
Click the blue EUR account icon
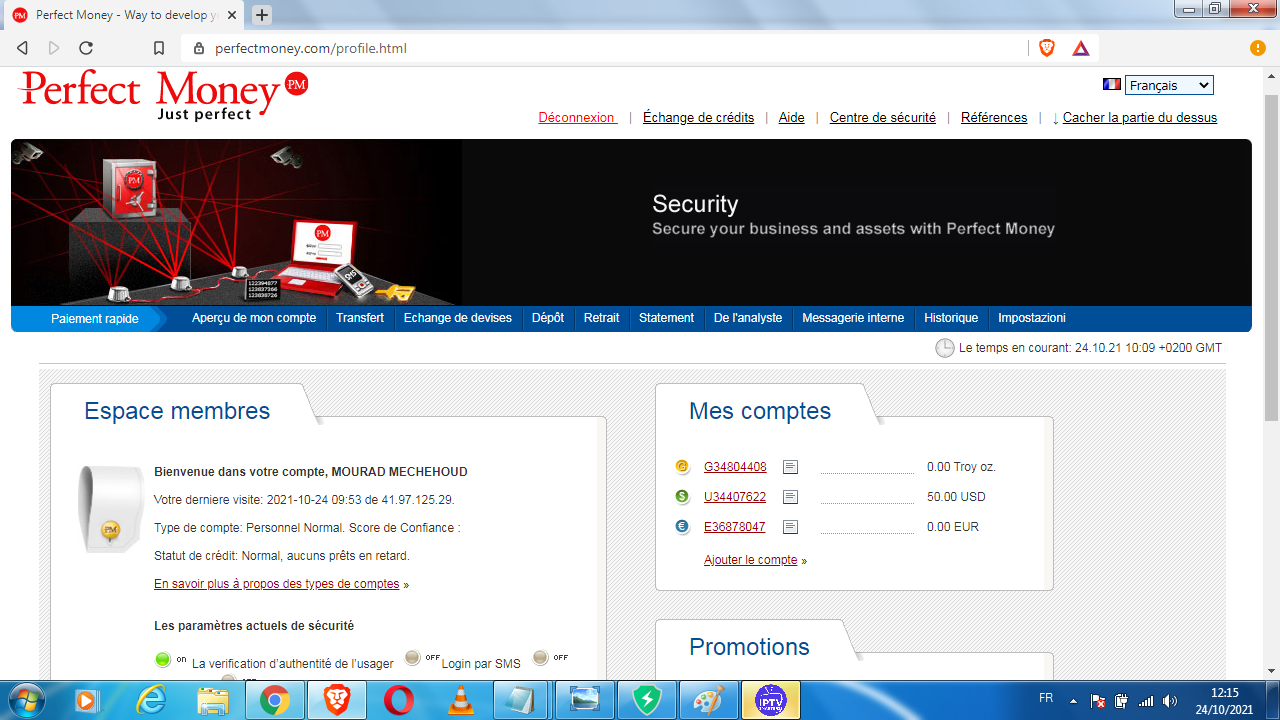682,527
